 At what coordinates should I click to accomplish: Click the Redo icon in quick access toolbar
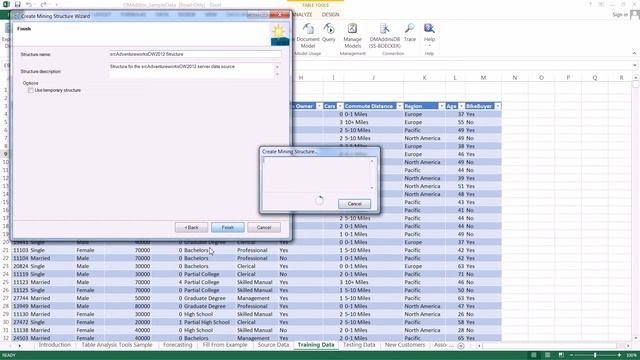[x=43, y=4]
